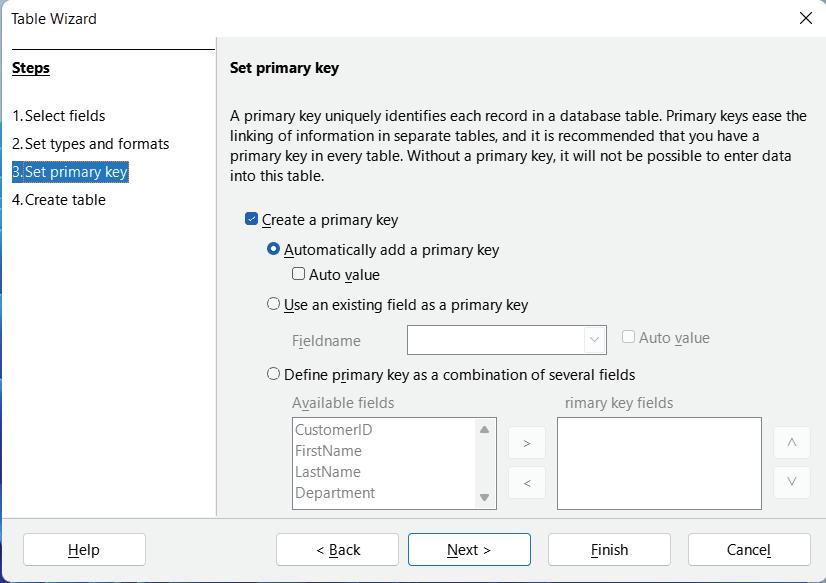
Task: Go back with the Back button
Action: pos(338,549)
